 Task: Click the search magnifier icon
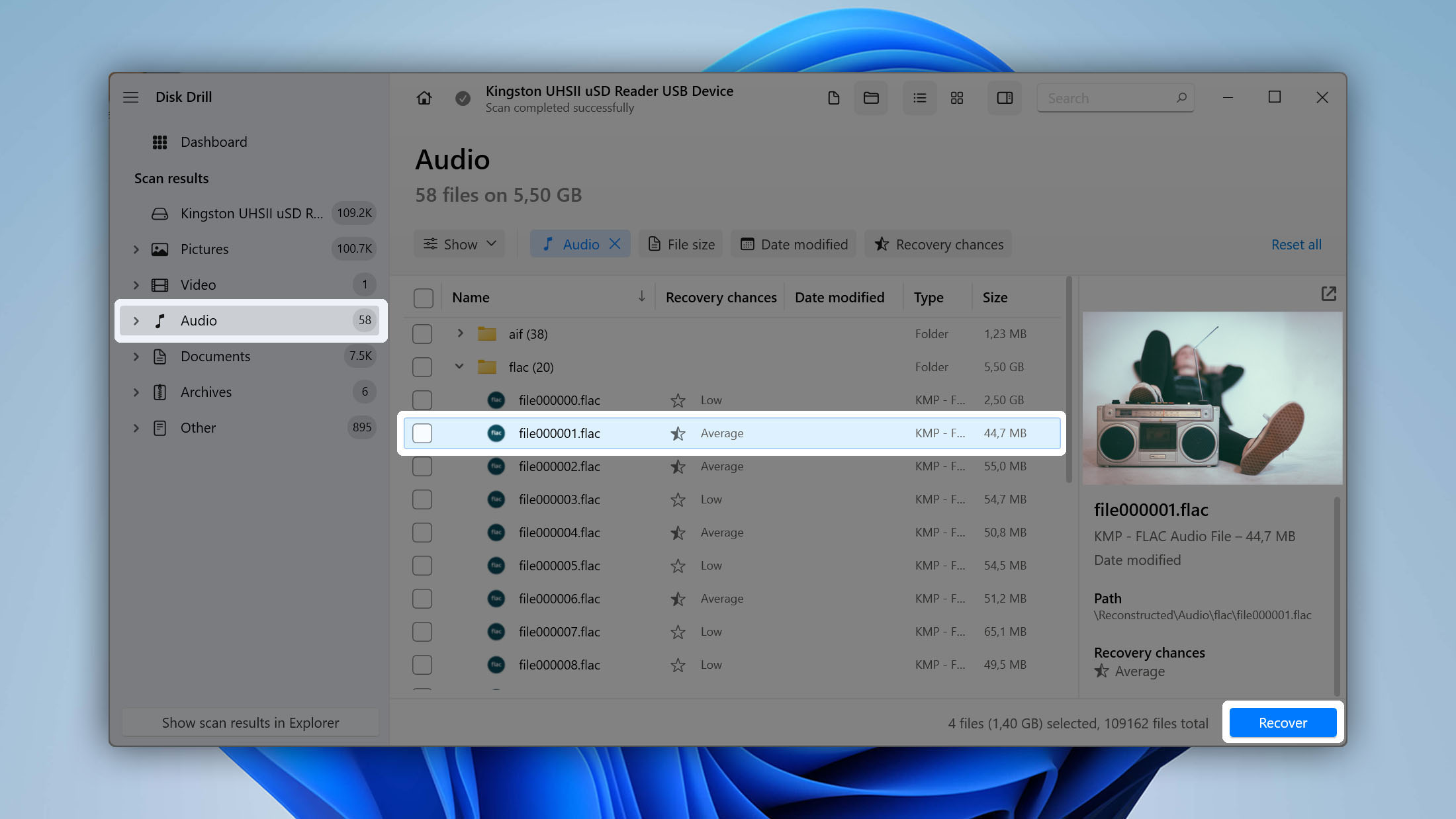pos(1181,98)
